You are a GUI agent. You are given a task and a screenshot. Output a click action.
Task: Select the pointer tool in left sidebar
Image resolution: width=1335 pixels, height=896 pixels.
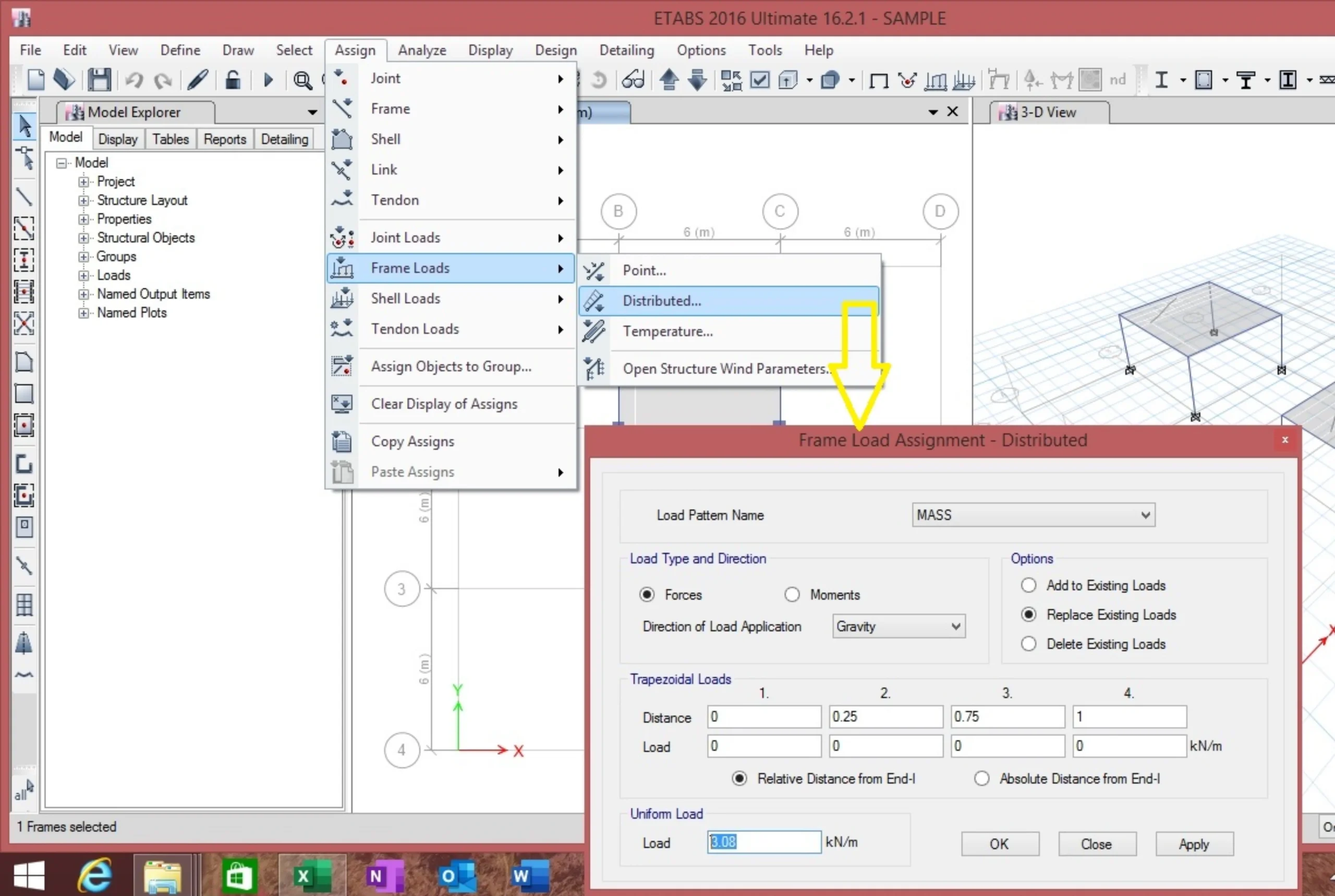24,126
